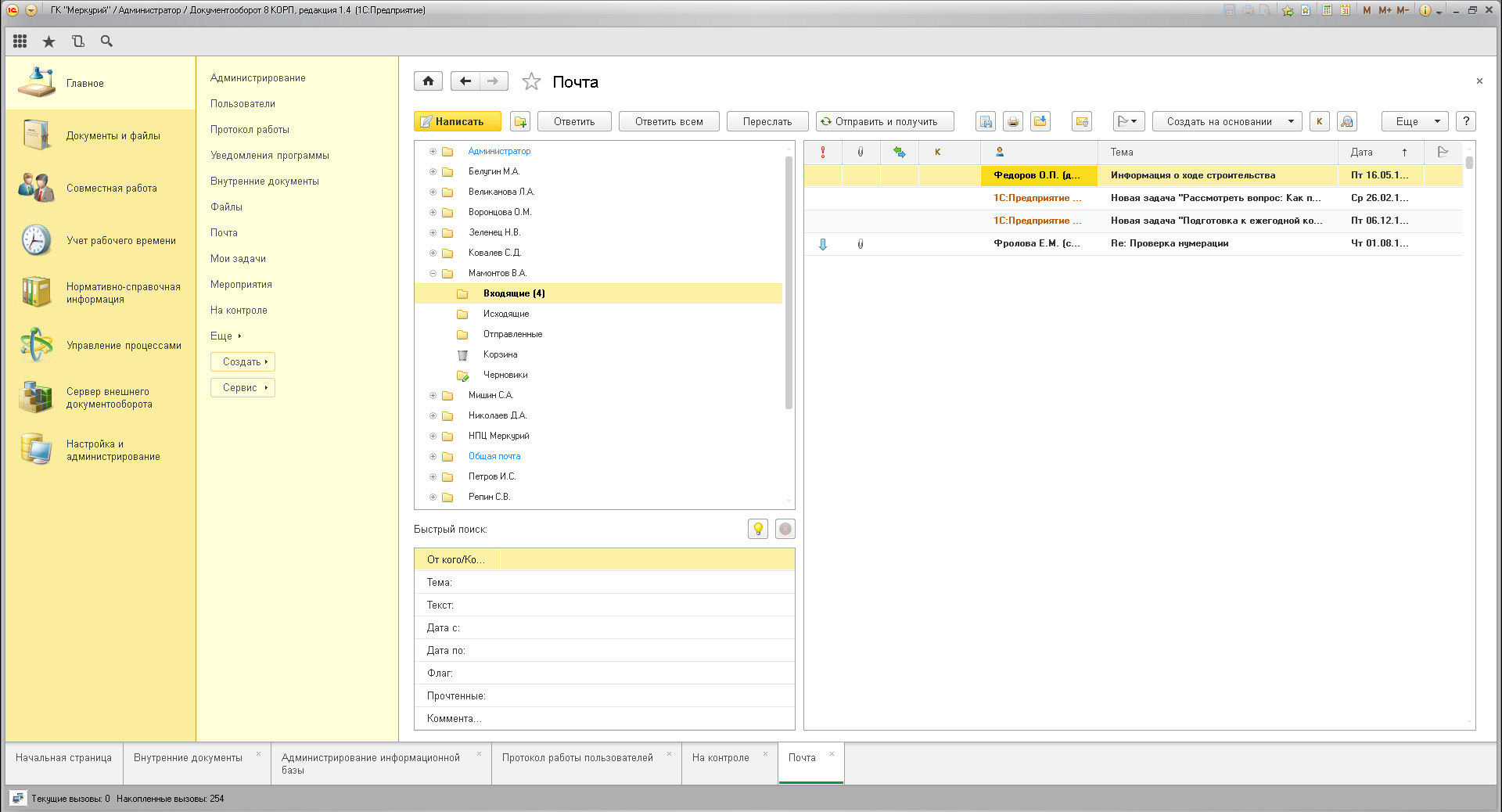Click the Написать button

[458, 121]
